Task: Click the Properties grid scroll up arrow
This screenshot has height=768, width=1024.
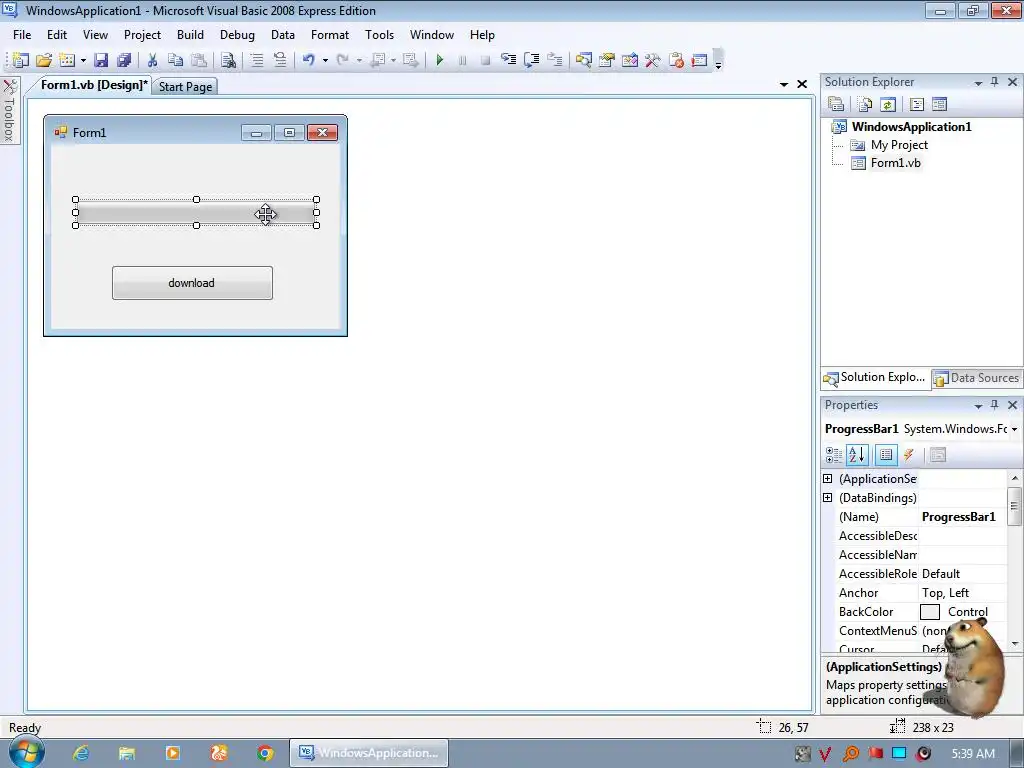Action: click(x=1014, y=479)
